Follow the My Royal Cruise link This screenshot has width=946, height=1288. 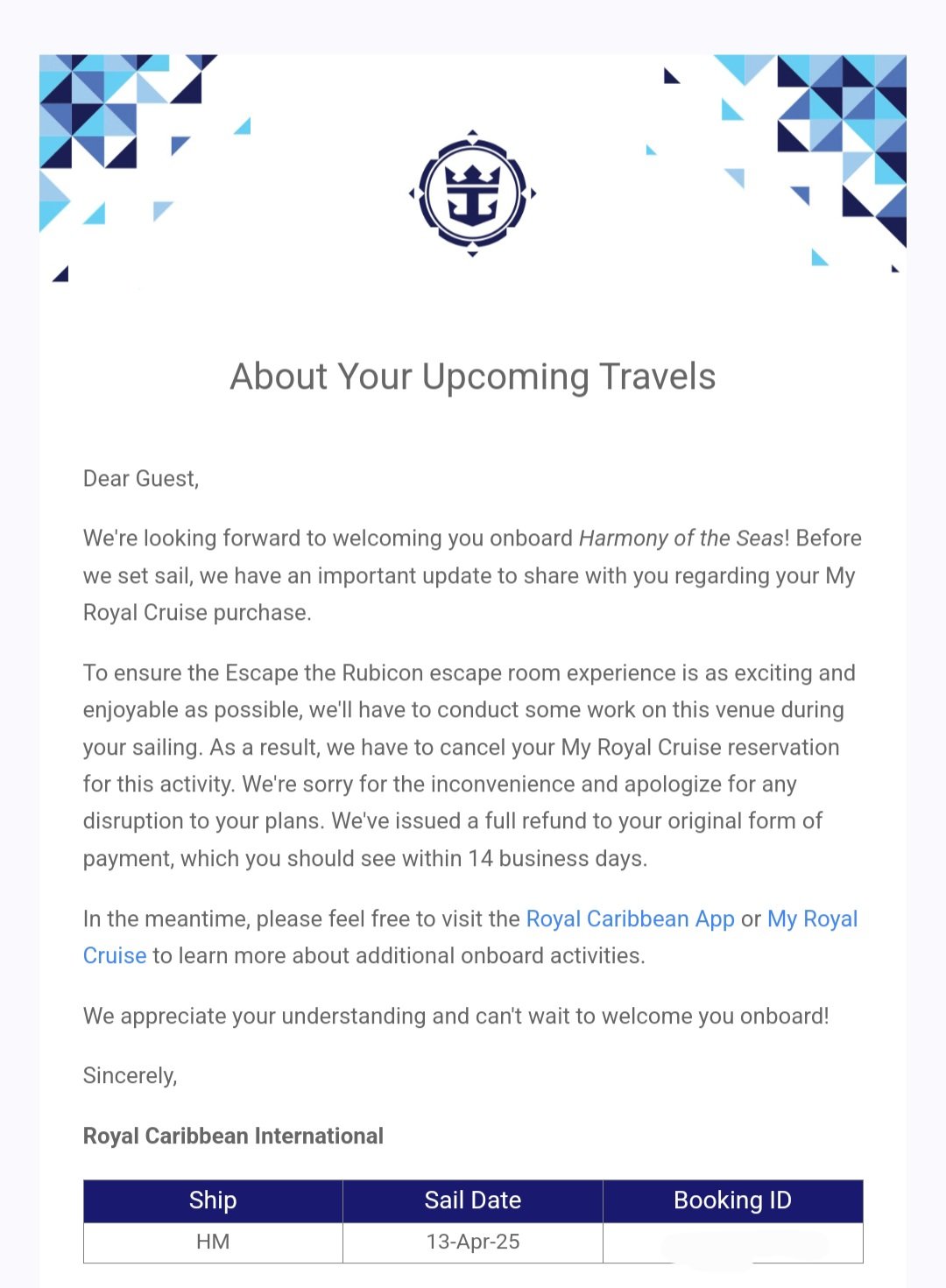pos(470,937)
